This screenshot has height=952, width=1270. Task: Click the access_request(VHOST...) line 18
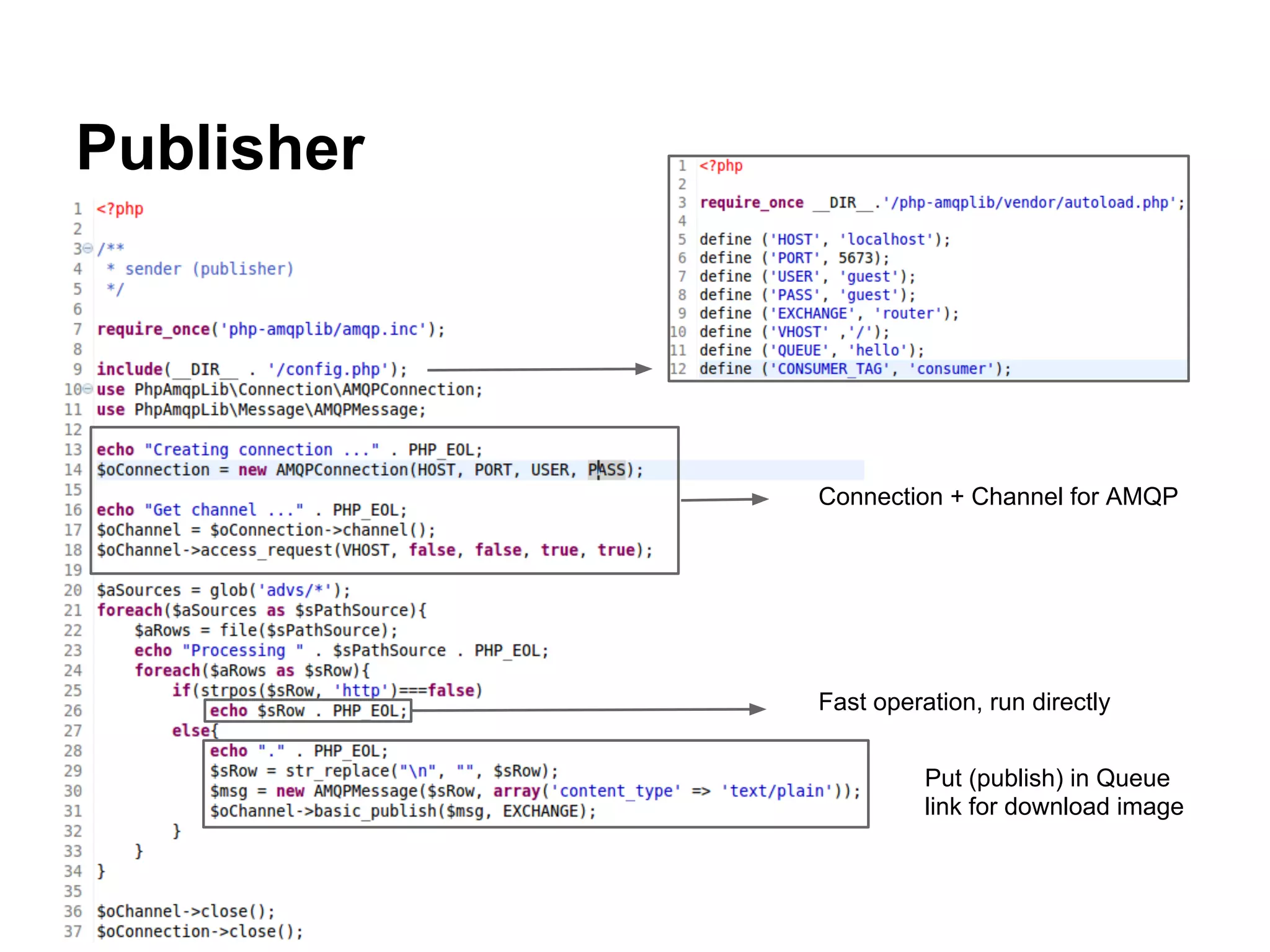pos(375,550)
